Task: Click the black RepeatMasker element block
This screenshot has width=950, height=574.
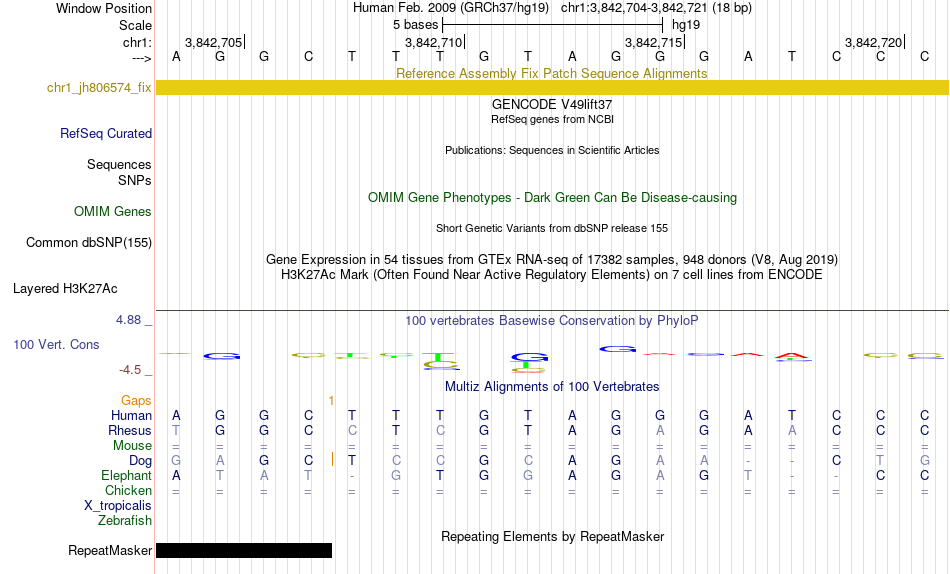Action: pos(244,550)
